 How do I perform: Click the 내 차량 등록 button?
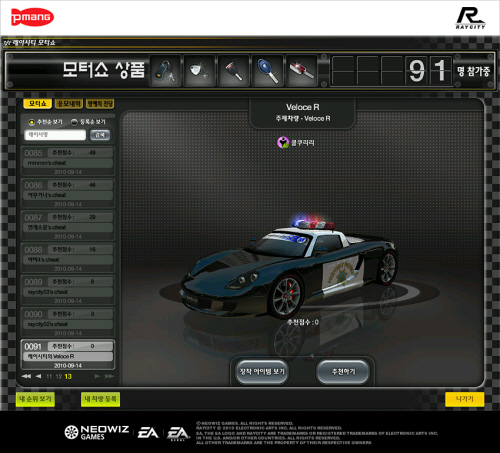[x=100, y=399]
